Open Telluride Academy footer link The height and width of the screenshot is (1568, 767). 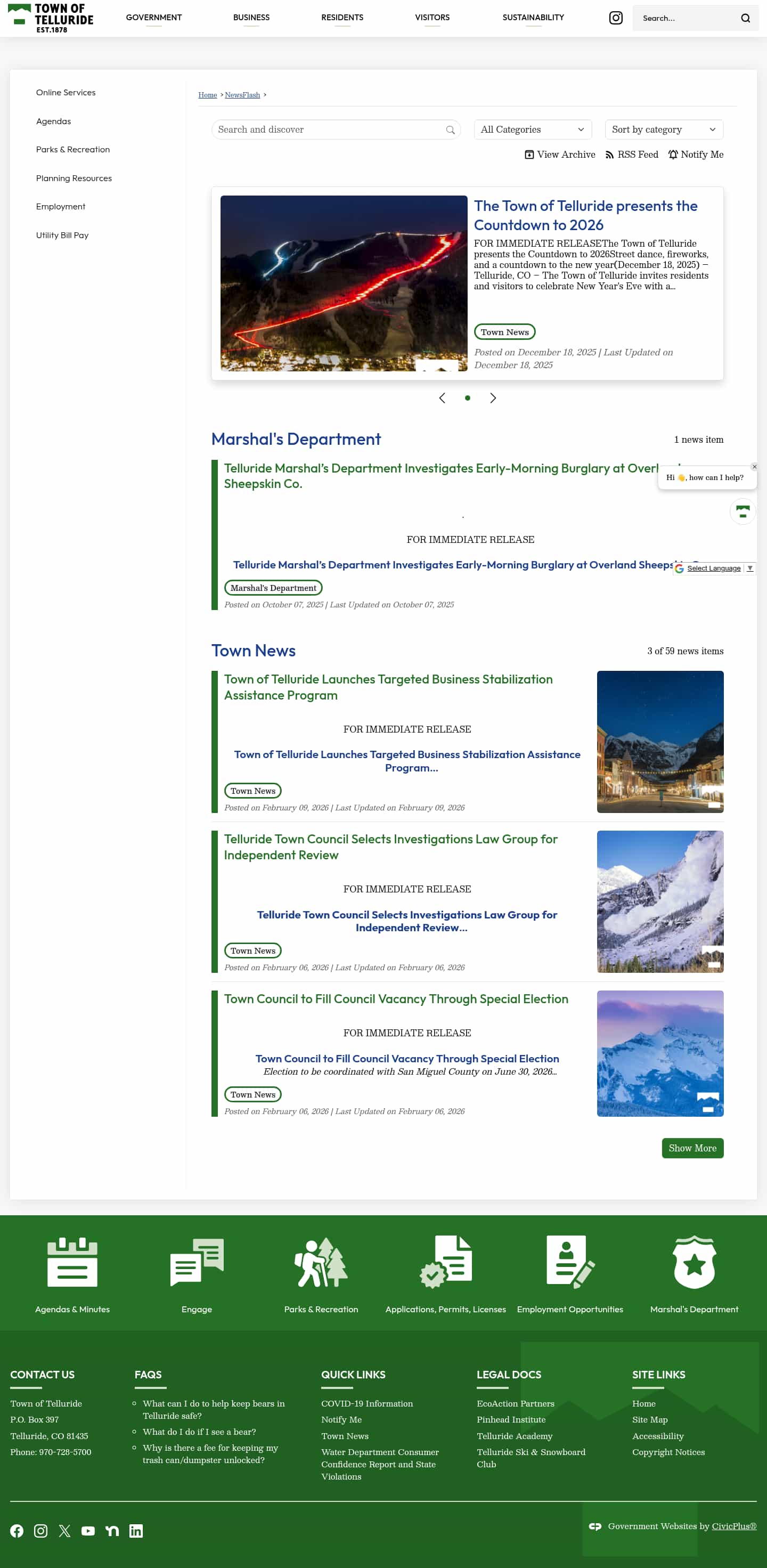click(515, 1436)
